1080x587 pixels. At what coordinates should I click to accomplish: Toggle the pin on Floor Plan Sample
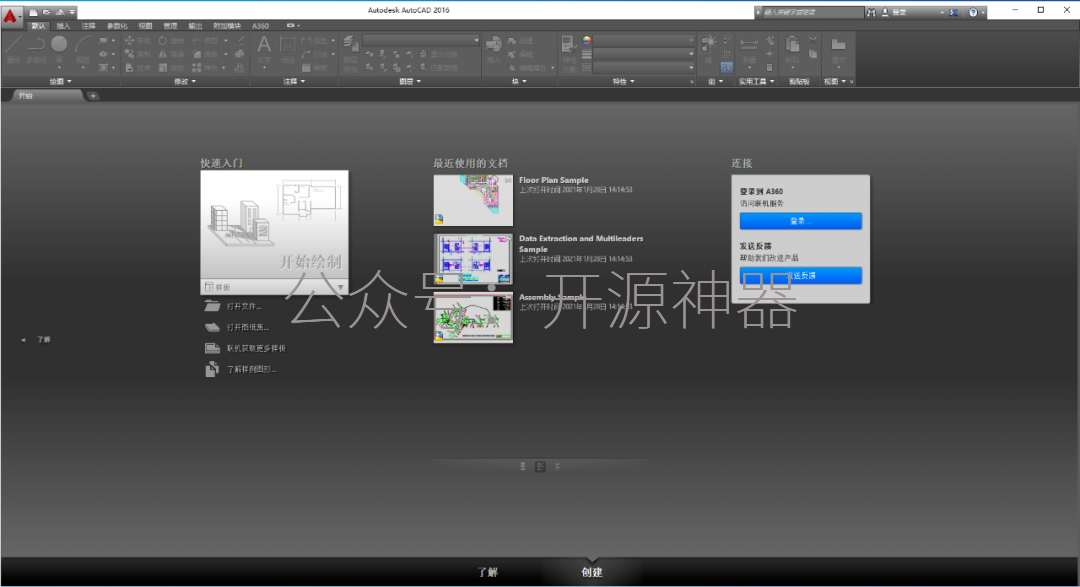pyautogui.click(x=508, y=181)
